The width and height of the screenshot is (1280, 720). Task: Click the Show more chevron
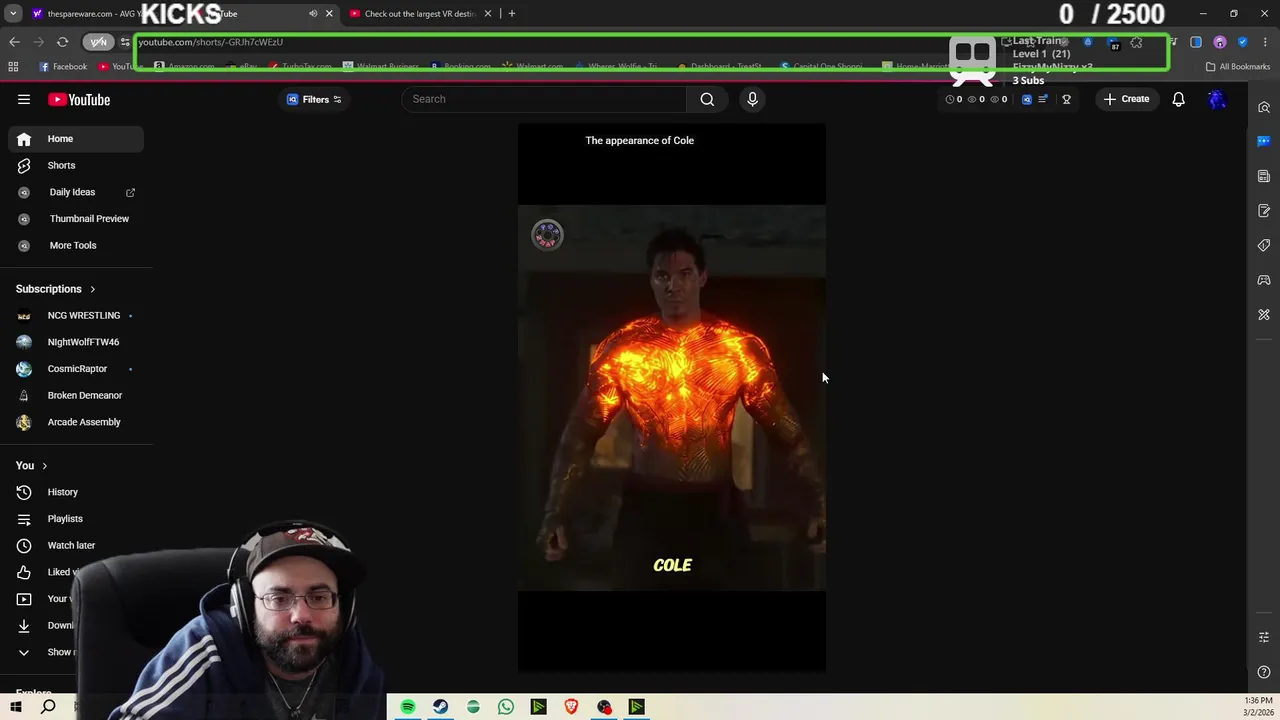coord(24,652)
